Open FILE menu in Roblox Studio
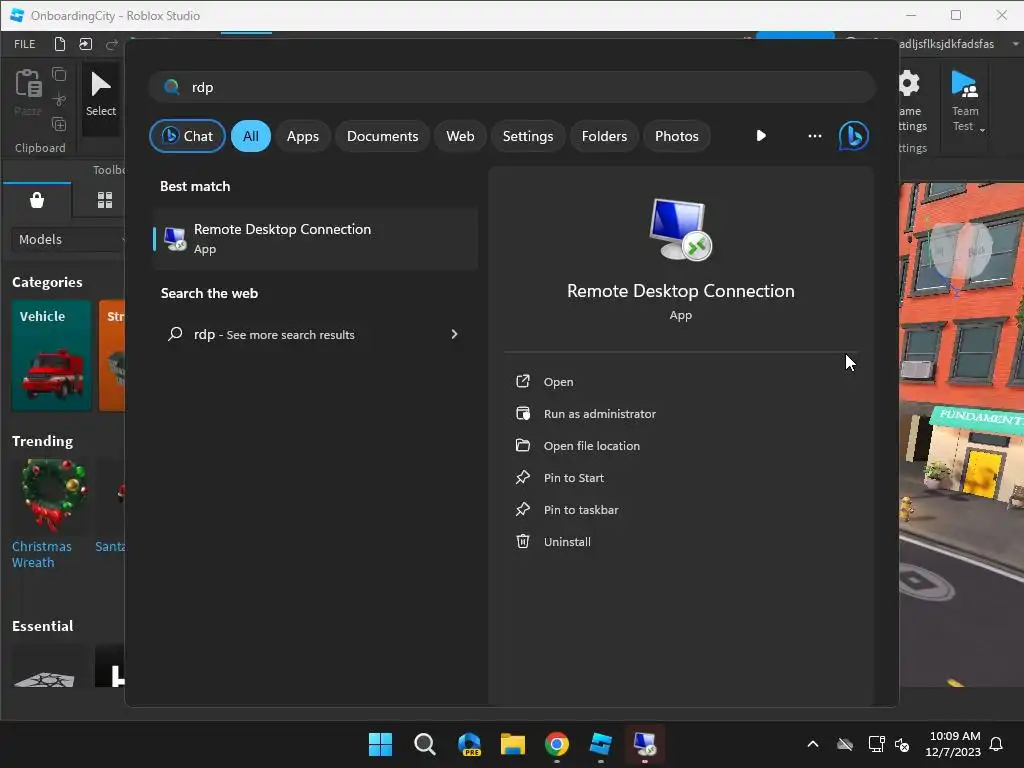The image size is (1024, 768). pos(25,44)
